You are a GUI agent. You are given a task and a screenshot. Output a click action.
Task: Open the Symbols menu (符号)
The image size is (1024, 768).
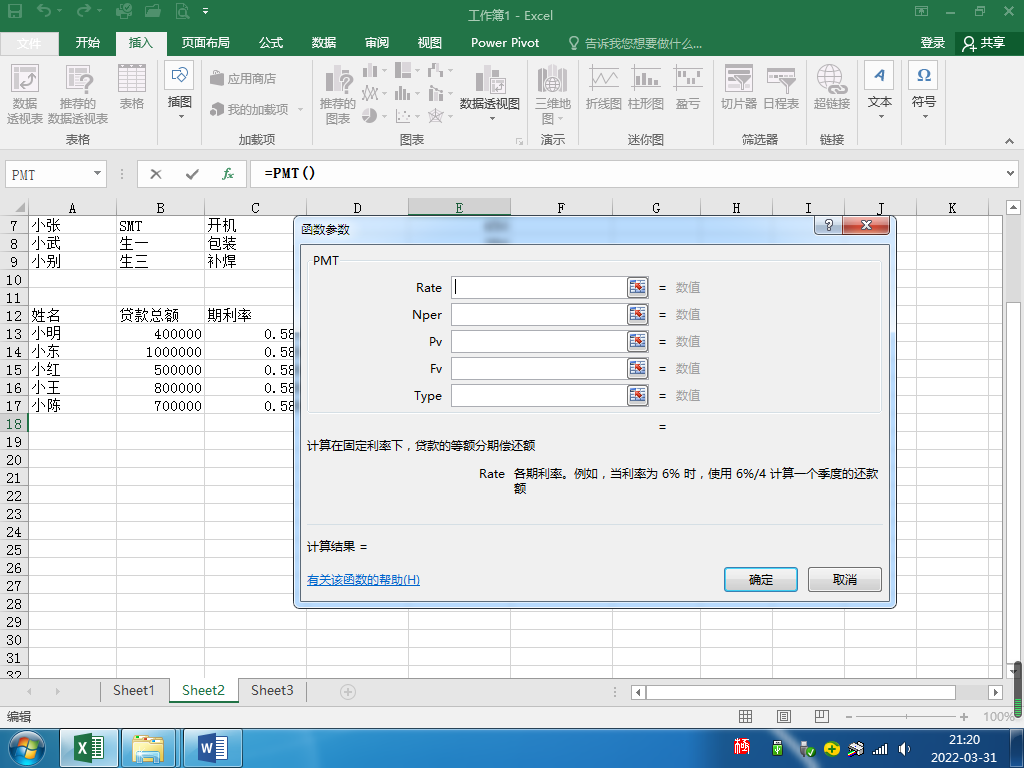(x=923, y=91)
